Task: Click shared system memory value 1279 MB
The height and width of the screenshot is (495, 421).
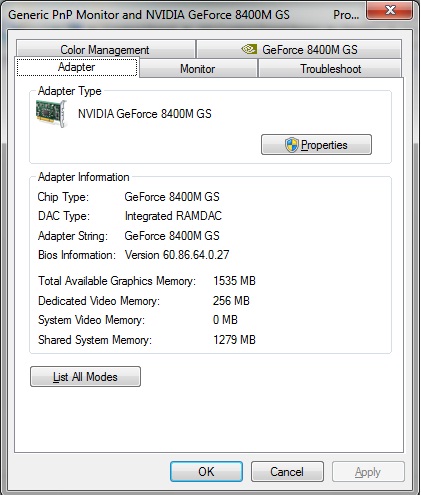Action: coord(234,340)
